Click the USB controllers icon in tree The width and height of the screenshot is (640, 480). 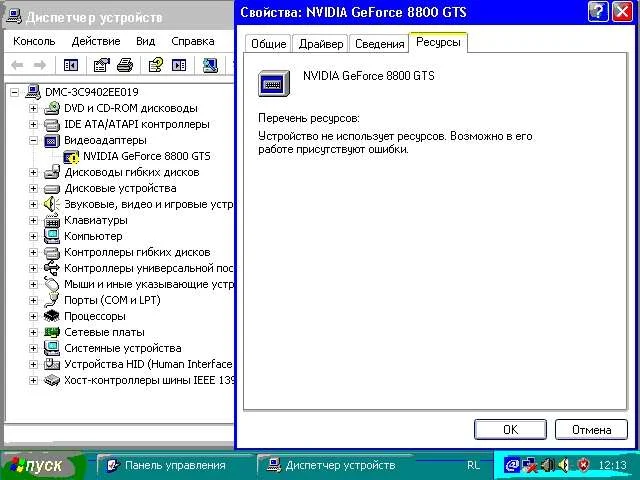52,268
